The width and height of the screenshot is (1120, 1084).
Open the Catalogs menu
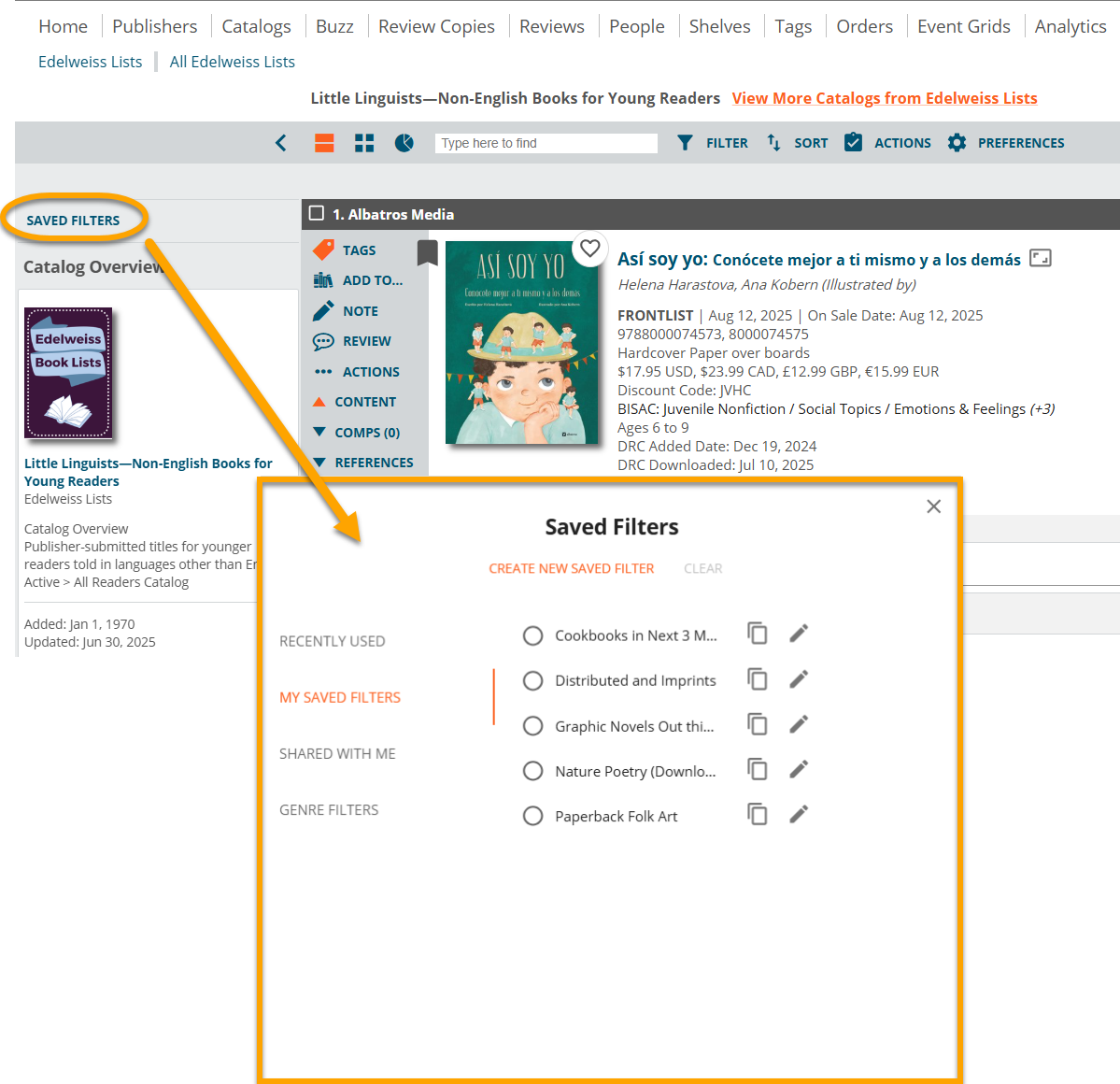(x=257, y=26)
